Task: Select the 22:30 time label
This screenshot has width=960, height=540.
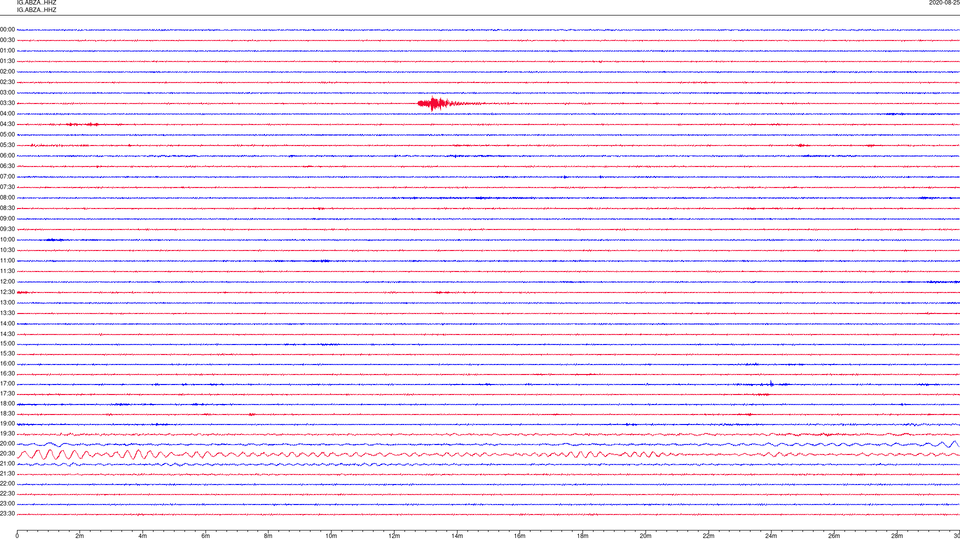Action: point(7,493)
